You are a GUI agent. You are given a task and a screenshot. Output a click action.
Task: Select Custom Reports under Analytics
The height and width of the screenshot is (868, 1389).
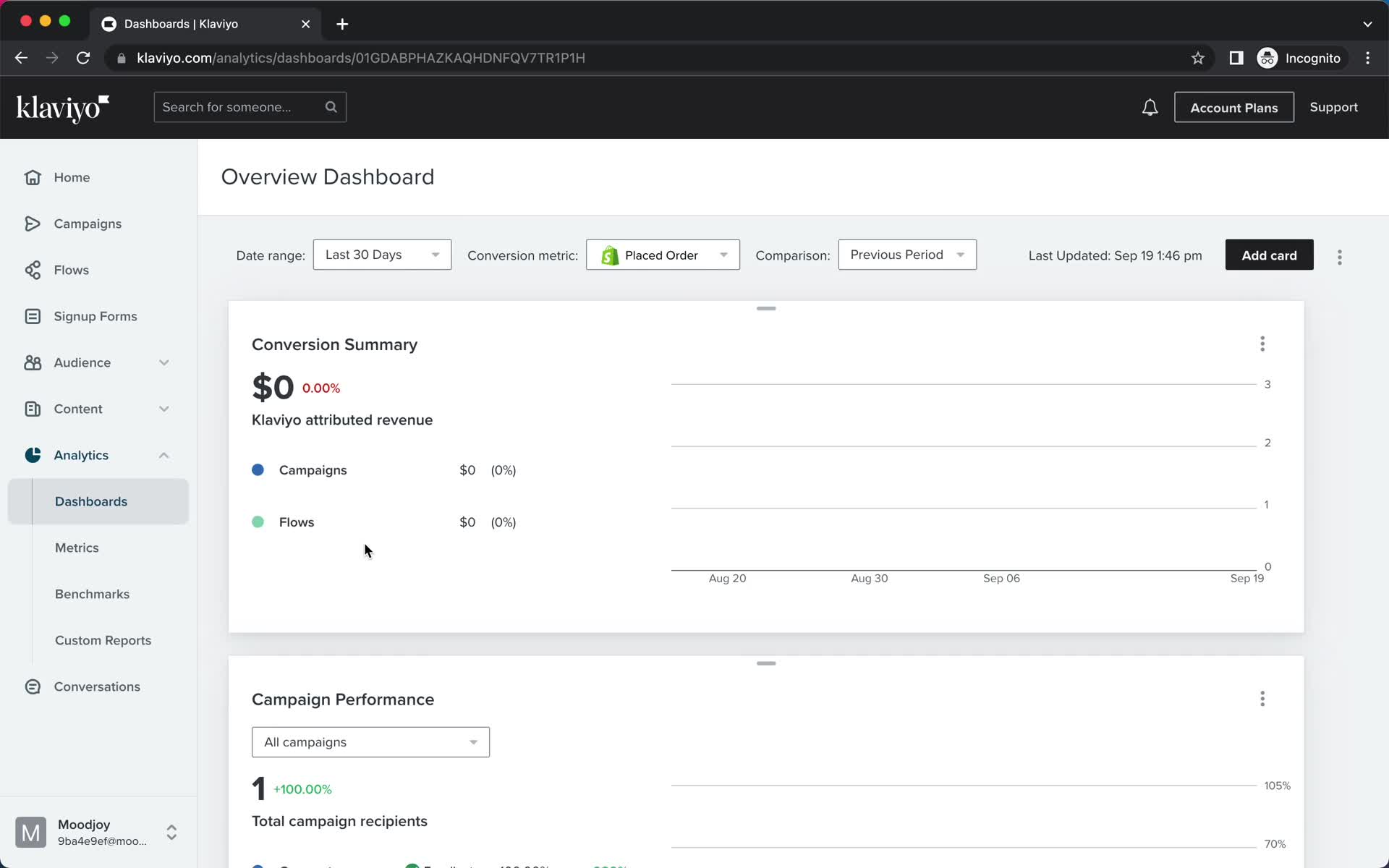(103, 640)
